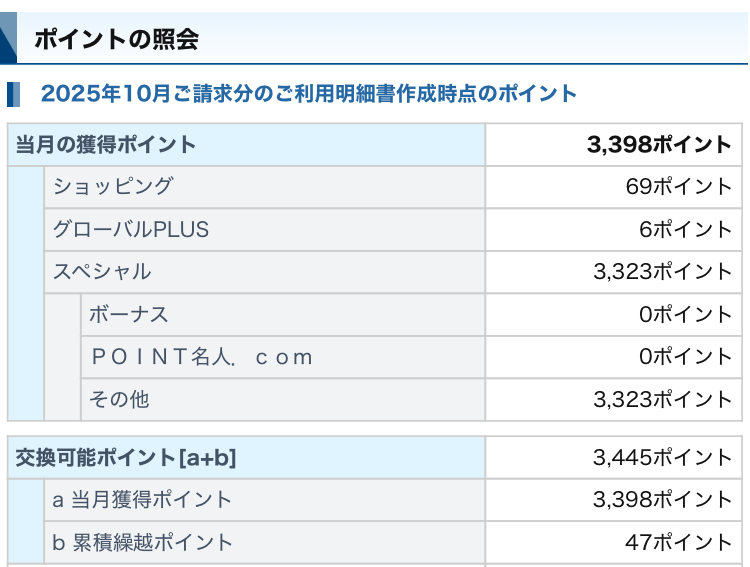Select the ショッピング row label
750x567 pixels.
click(x=112, y=186)
